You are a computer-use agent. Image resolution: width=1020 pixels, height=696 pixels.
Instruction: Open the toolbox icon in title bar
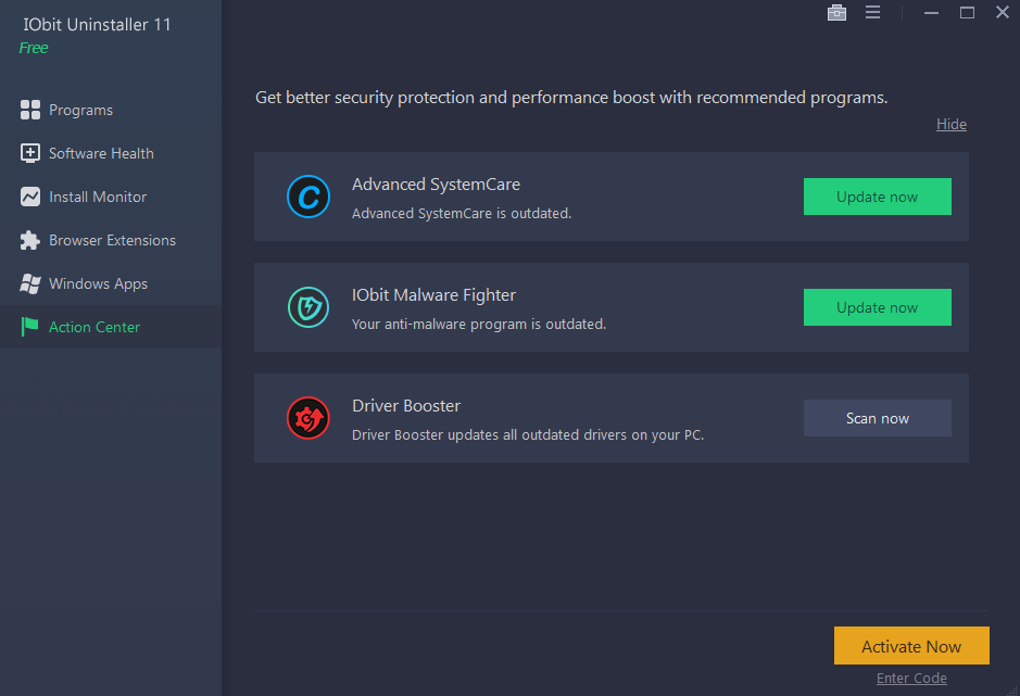pyautogui.click(x=837, y=13)
